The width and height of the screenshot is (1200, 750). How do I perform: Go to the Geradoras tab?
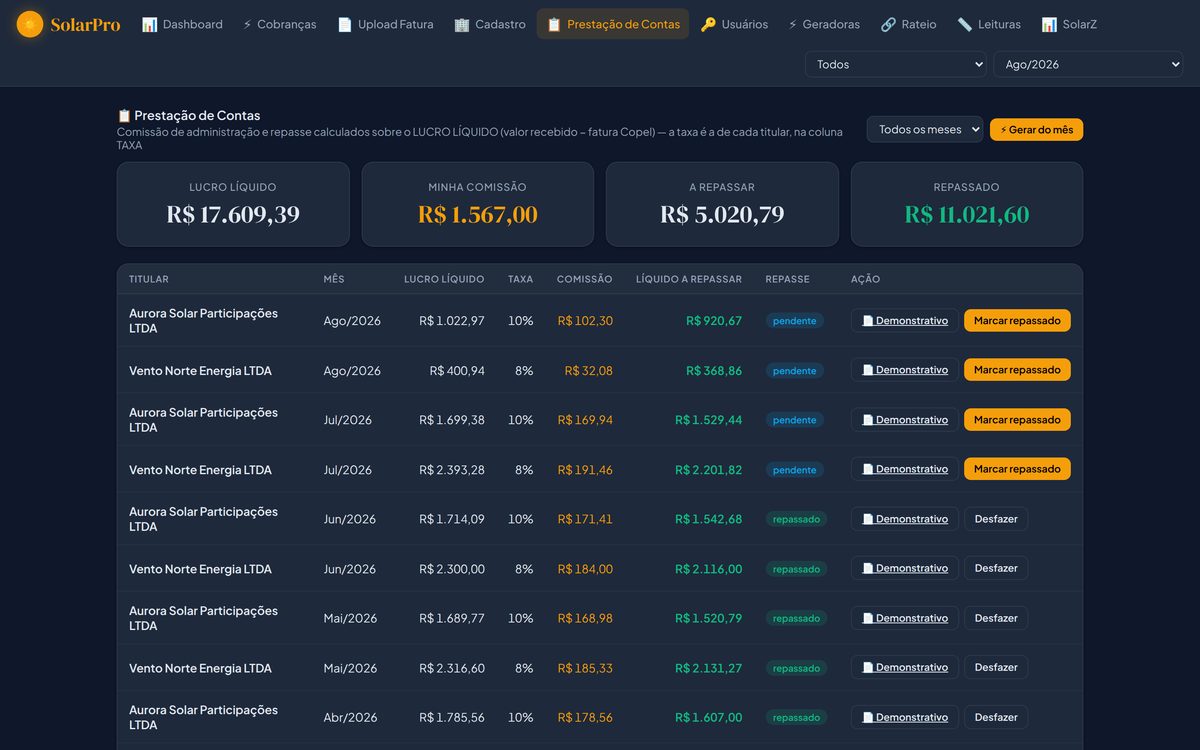[824, 24]
